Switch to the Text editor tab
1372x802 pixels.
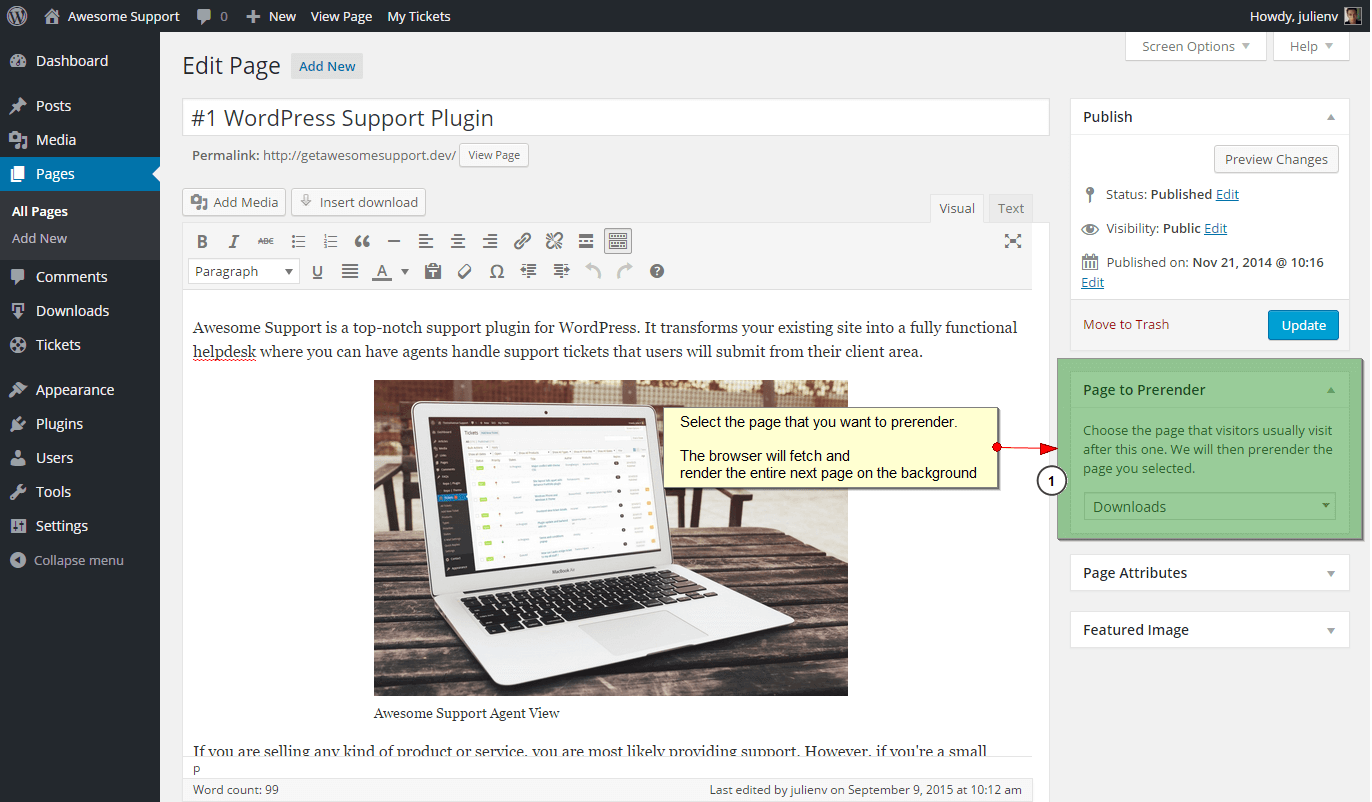tap(1011, 208)
